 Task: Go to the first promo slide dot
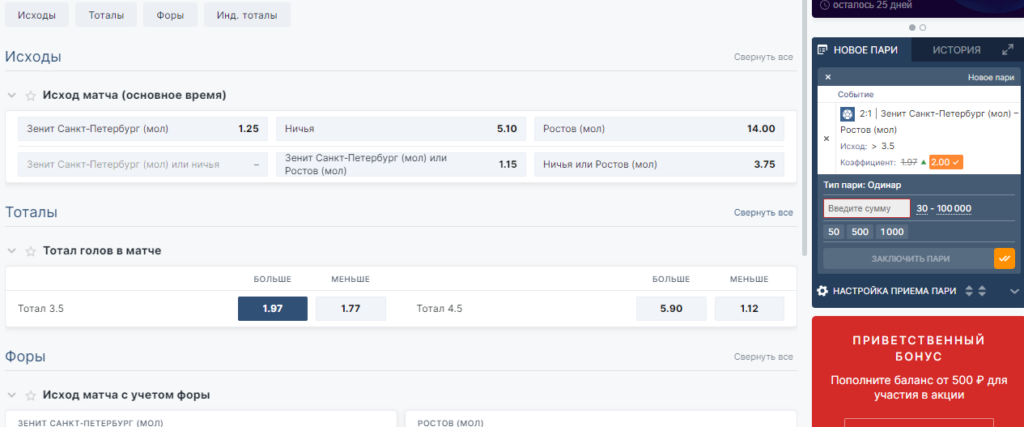click(913, 27)
